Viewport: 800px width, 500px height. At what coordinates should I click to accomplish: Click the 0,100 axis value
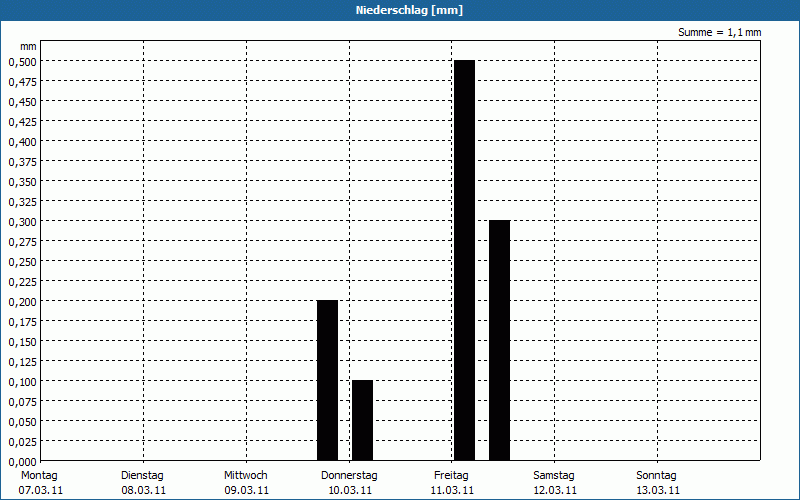click(x=23, y=382)
